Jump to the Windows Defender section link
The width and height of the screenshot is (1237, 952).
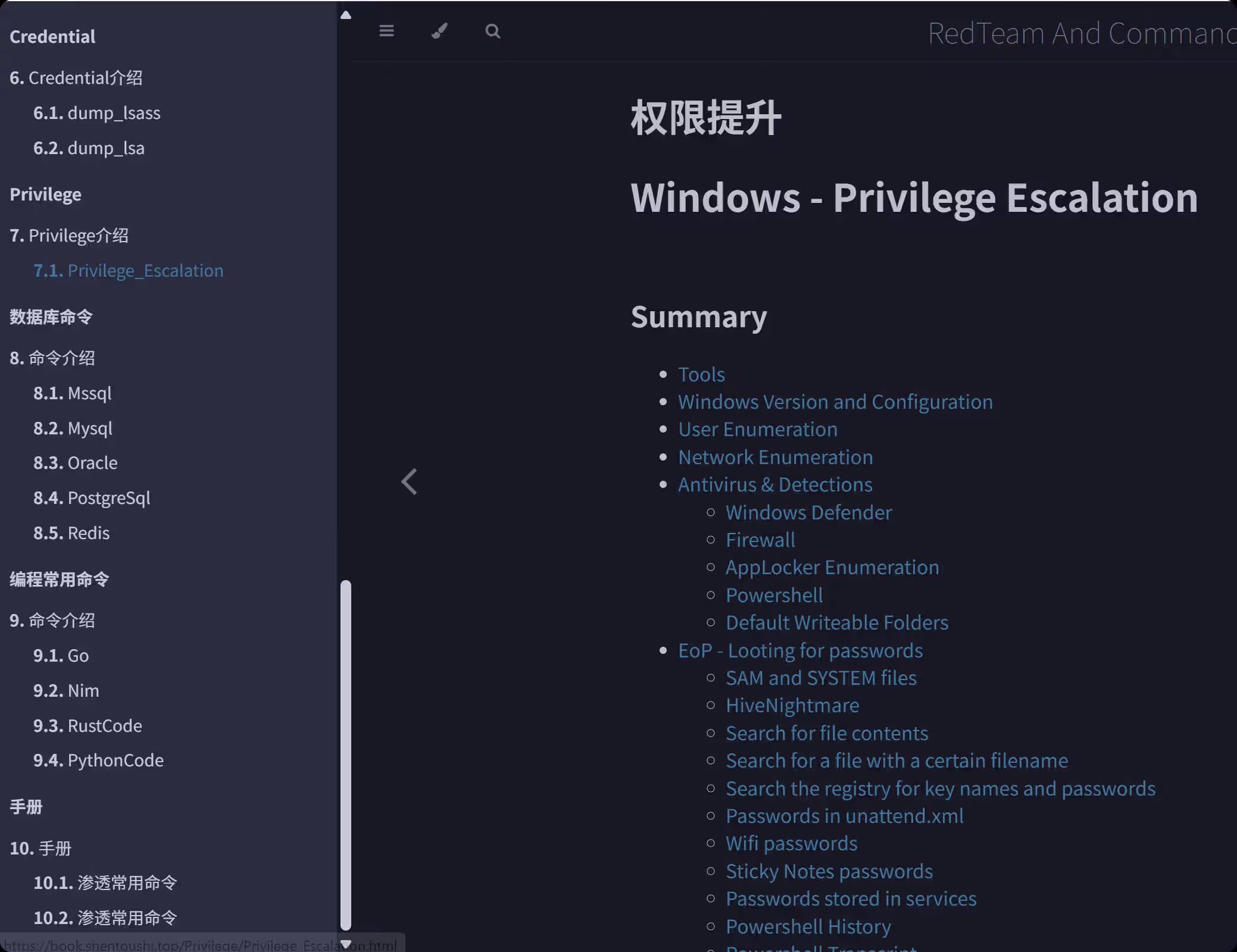(x=808, y=512)
